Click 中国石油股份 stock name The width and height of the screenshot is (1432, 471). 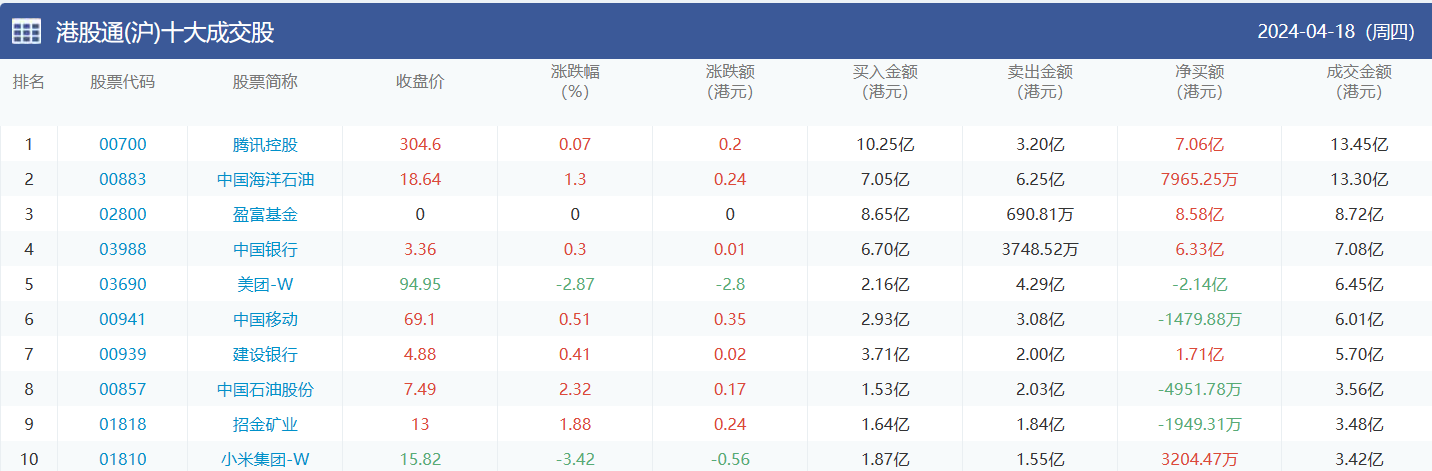tap(265, 390)
